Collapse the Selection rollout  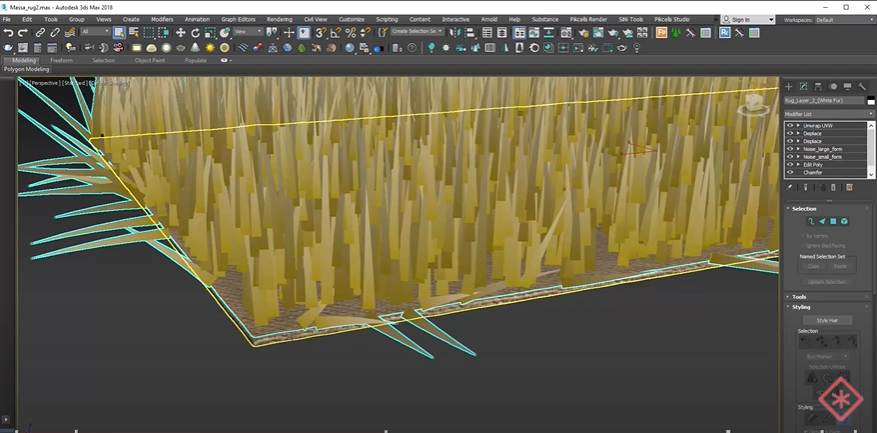pyautogui.click(x=804, y=208)
